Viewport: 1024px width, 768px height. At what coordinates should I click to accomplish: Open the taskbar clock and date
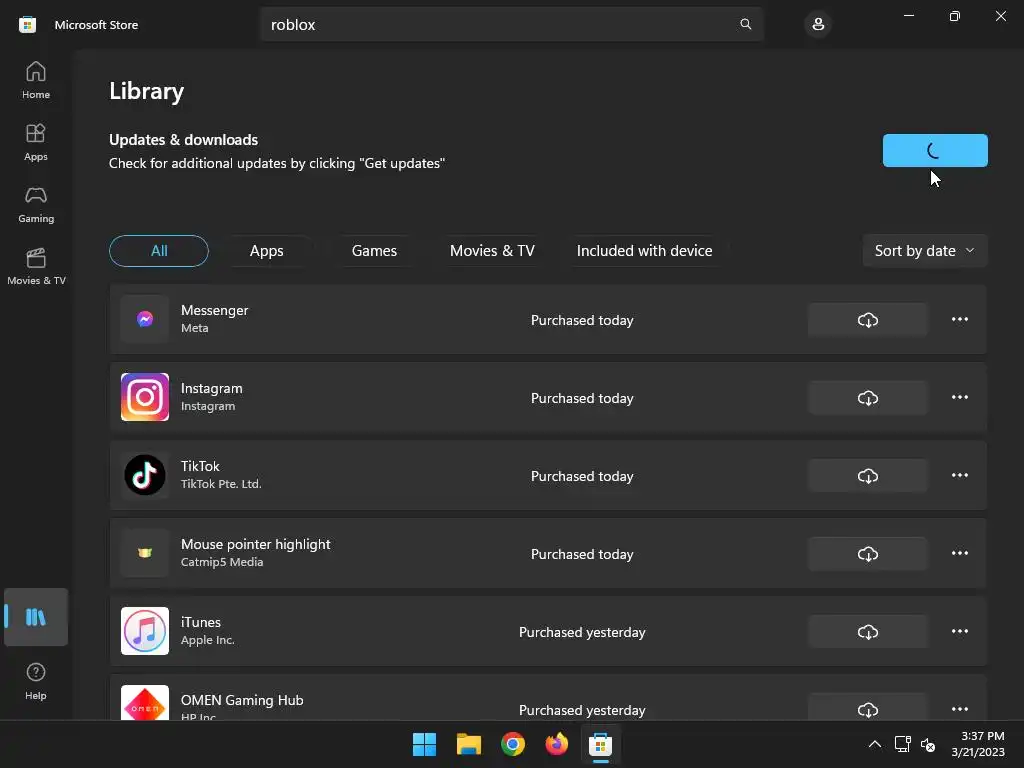pyautogui.click(x=978, y=744)
